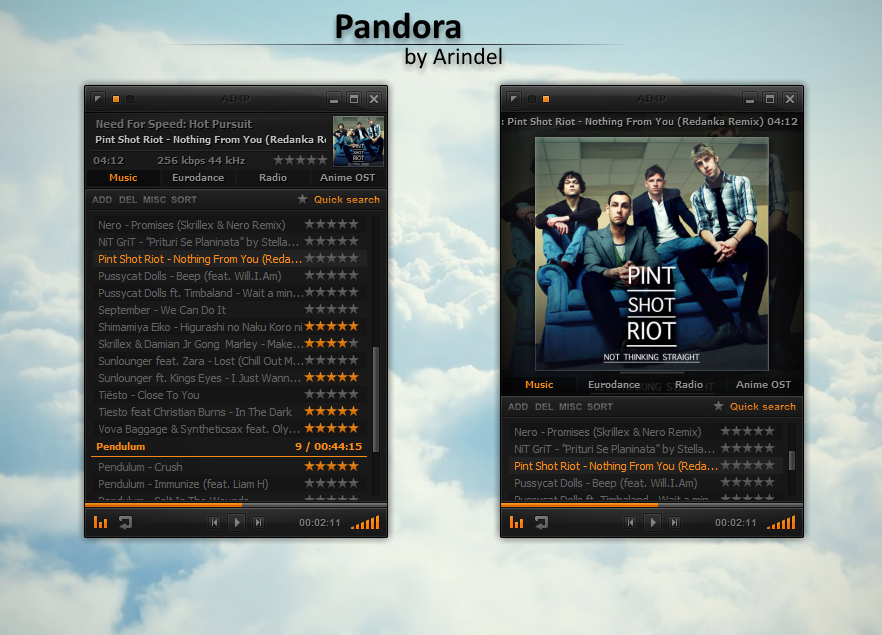Adjust volume bars in large-cover player
882x635 pixels.
click(x=781, y=523)
